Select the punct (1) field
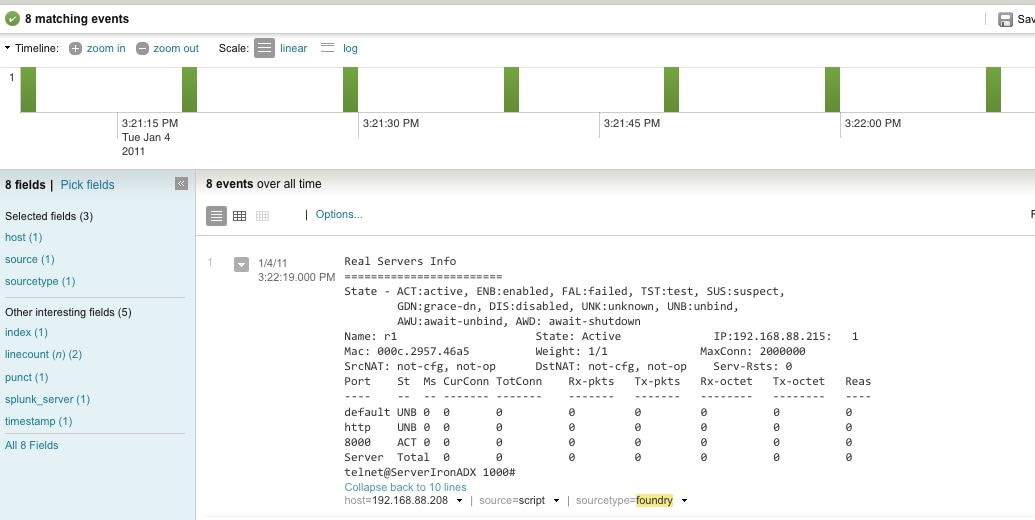1035x520 pixels. [x=26, y=377]
